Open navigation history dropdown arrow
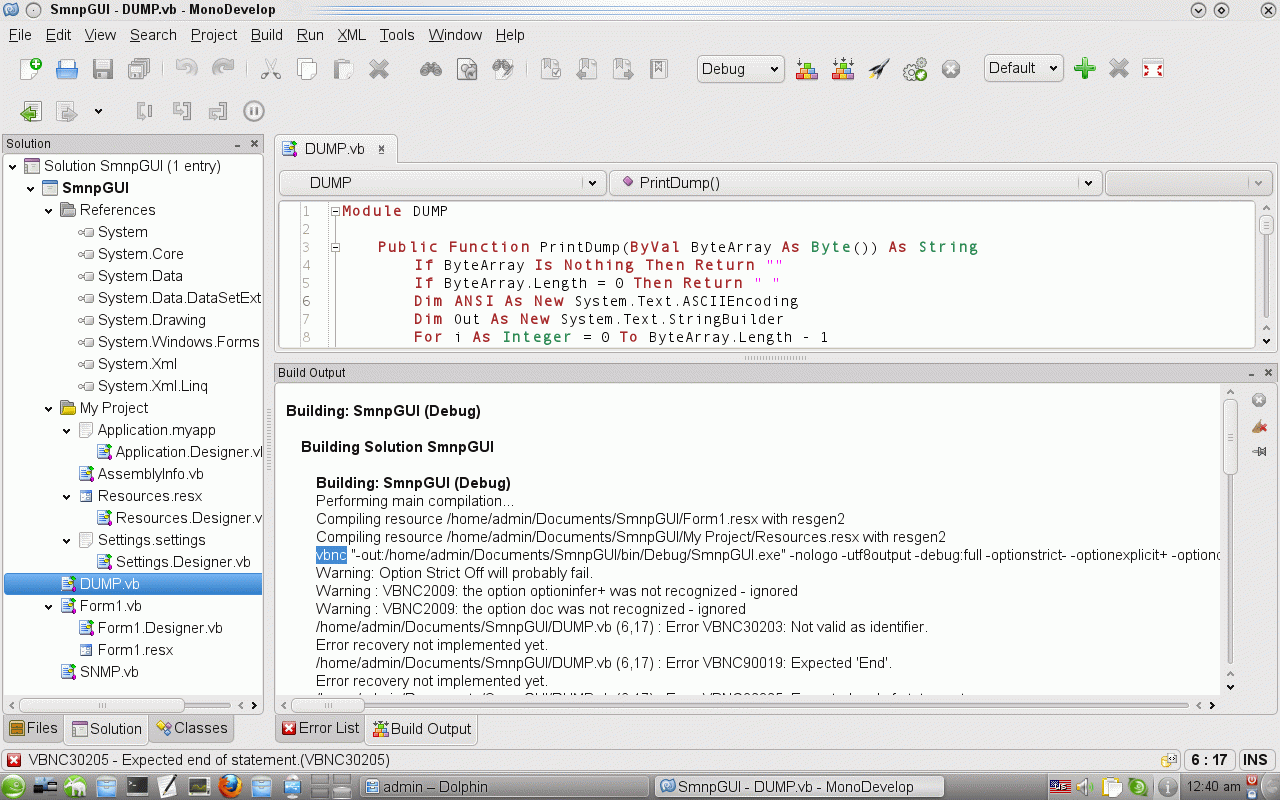 (98, 111)
